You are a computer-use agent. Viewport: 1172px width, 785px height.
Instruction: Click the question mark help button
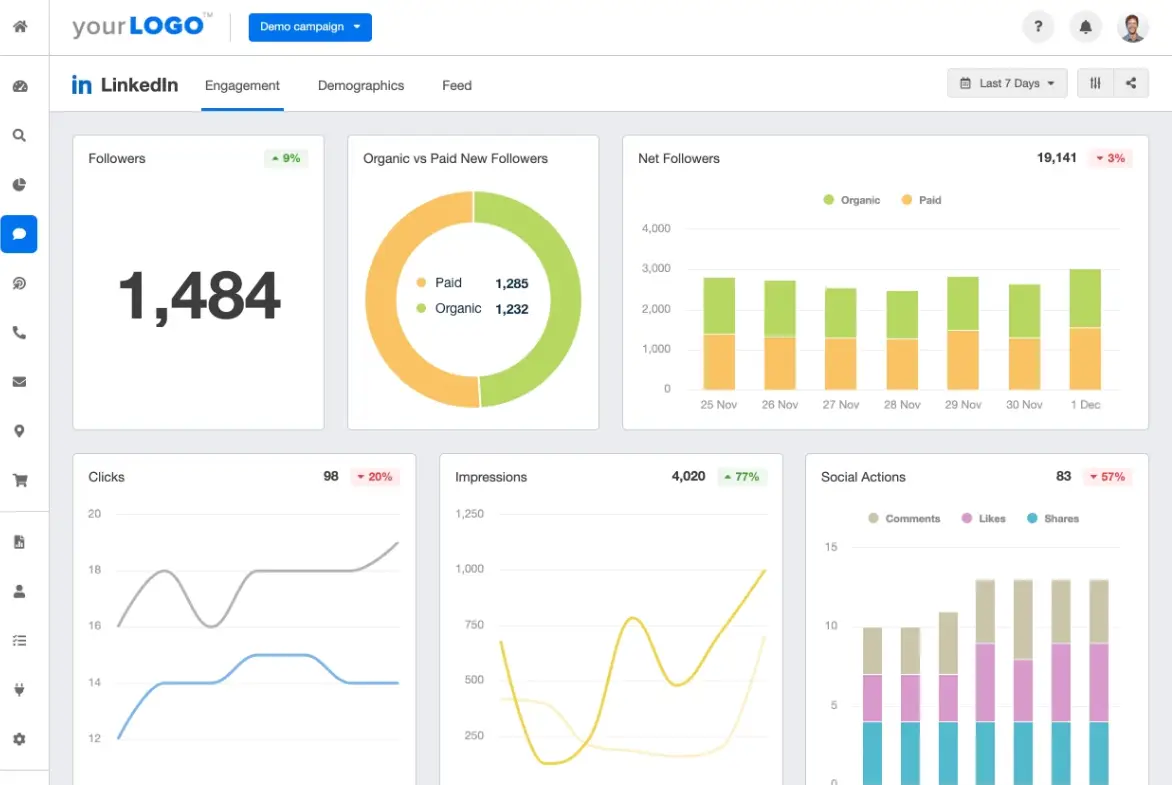pos(1038,27)
